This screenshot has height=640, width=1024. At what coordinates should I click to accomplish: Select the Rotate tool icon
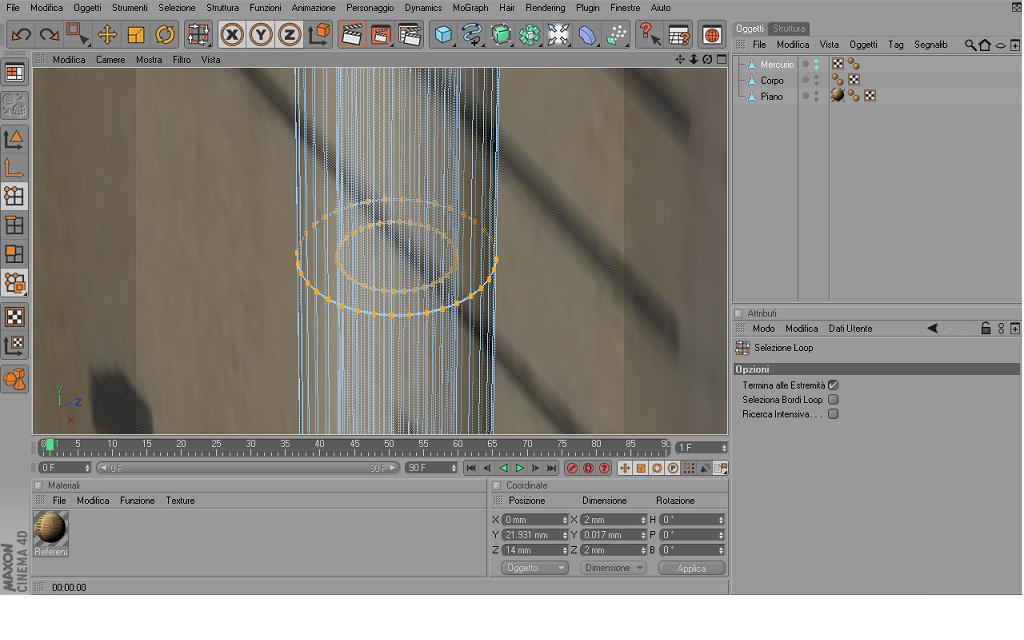[165, 35]
